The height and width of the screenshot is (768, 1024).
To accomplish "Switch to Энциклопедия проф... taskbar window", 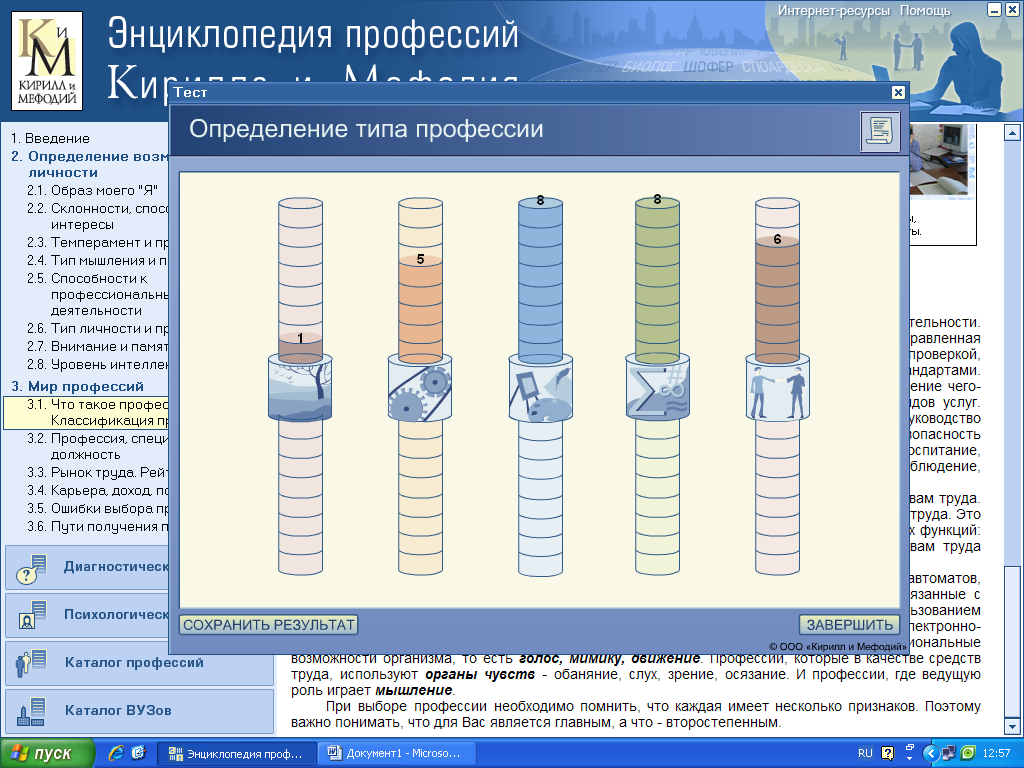I will 236,754.
